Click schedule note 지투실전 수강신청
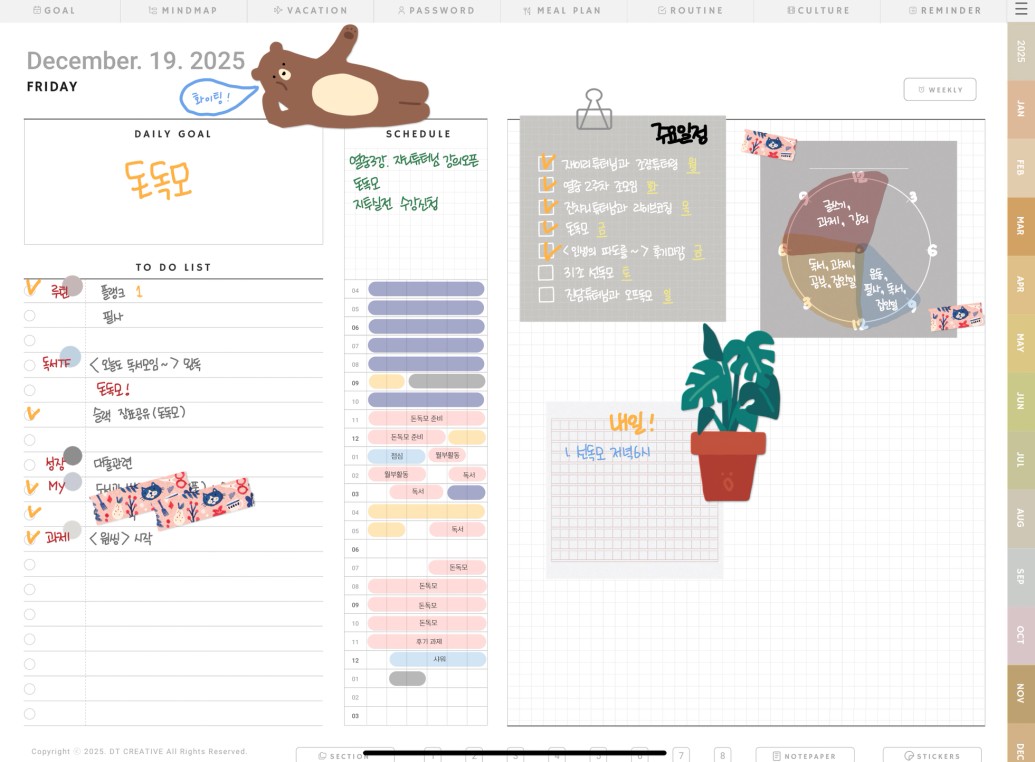 (395, 203)
